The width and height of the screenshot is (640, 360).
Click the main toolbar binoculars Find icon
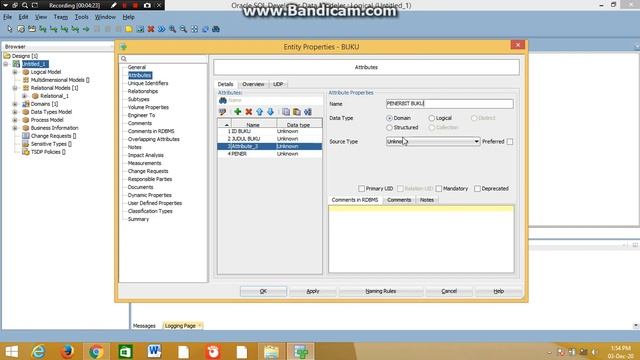[216, 29]
